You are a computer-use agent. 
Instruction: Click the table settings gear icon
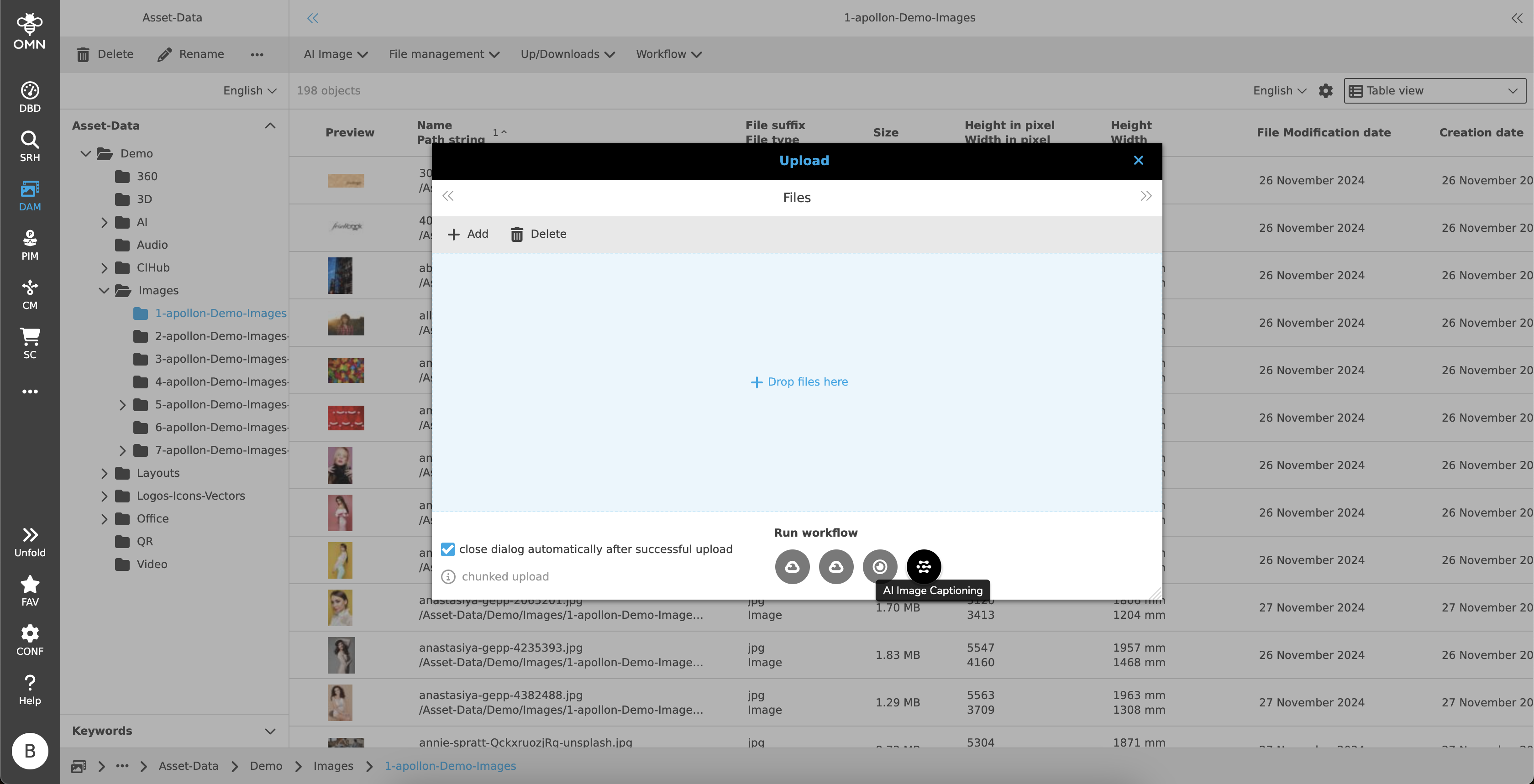1325,90
